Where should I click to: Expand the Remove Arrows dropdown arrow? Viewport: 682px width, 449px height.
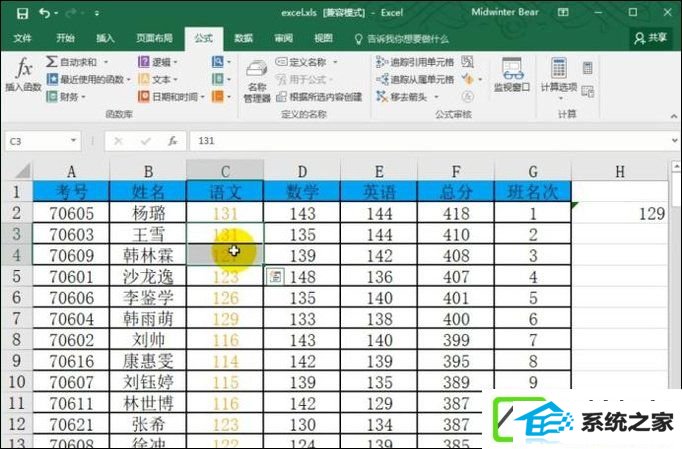click(x=436, y=97)
